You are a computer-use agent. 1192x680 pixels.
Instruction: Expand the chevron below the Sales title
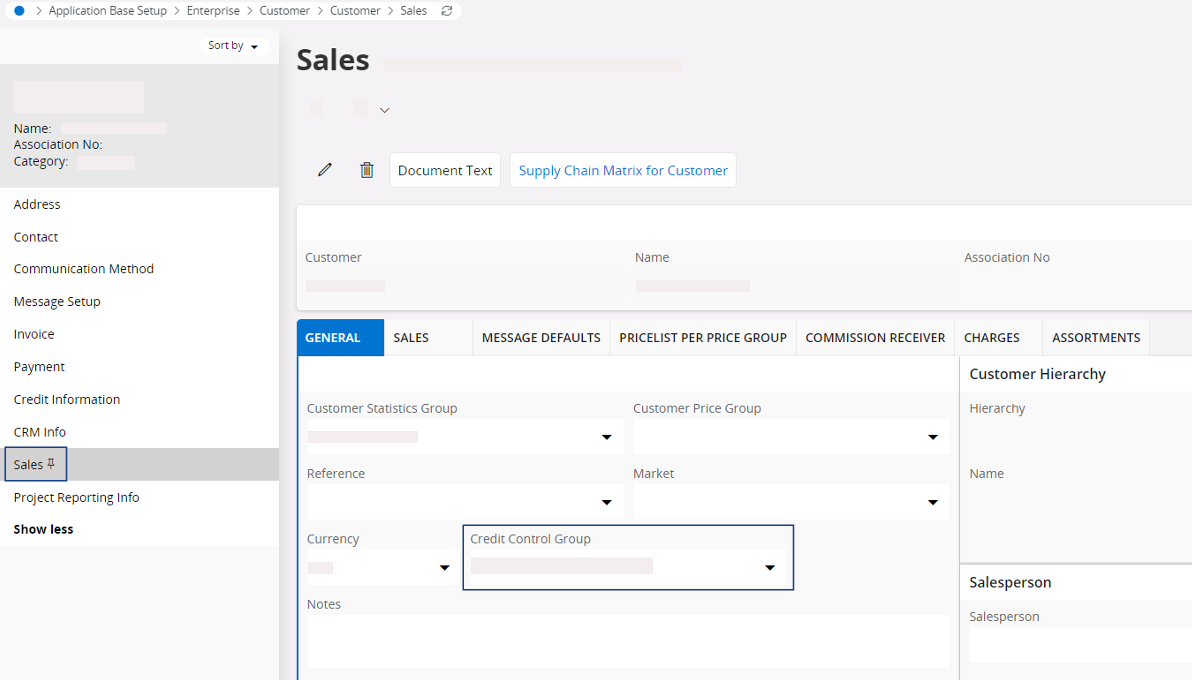(x=384, y=110)
